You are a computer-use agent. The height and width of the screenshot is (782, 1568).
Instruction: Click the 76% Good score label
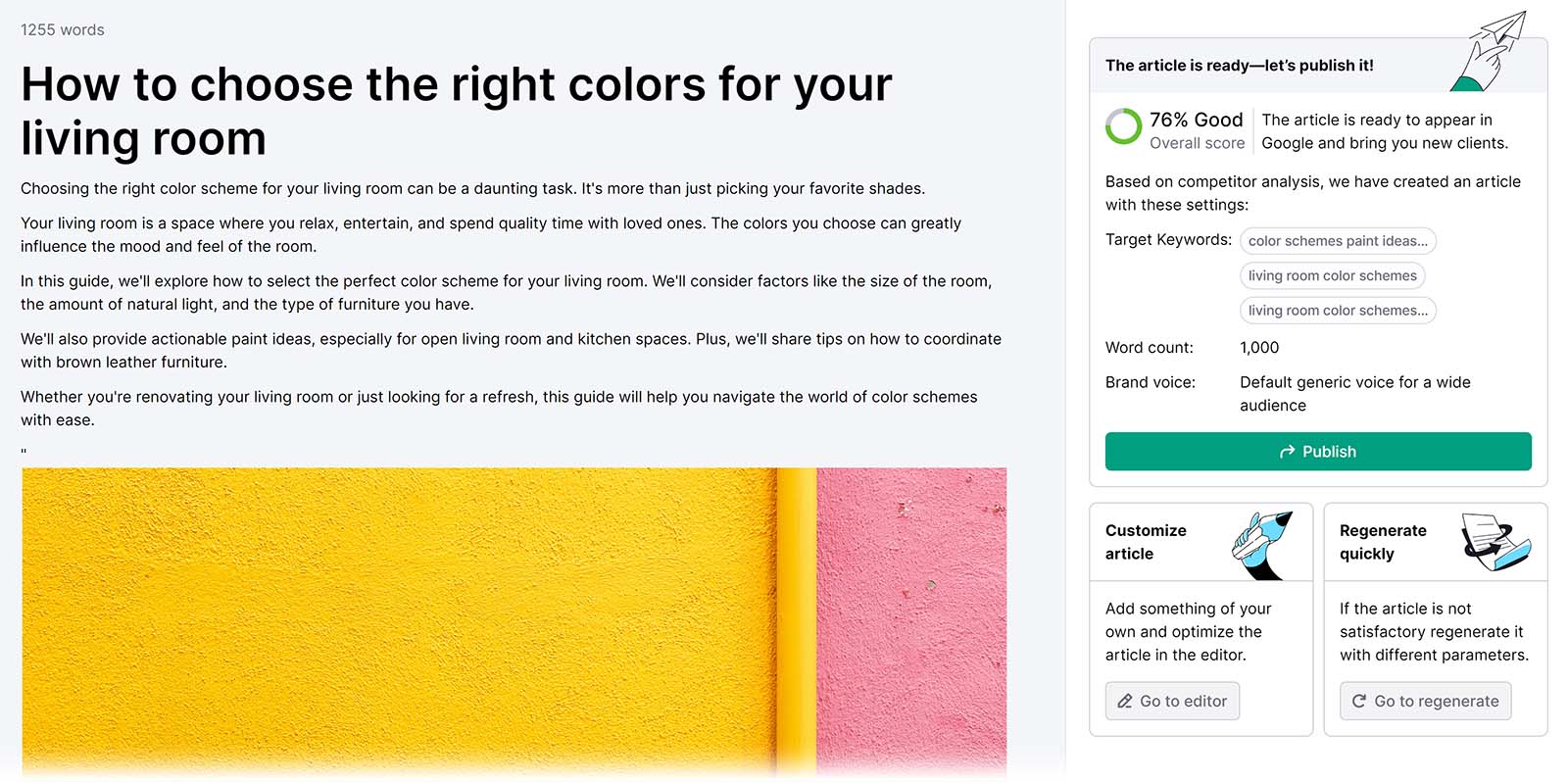pos(1196,120)
